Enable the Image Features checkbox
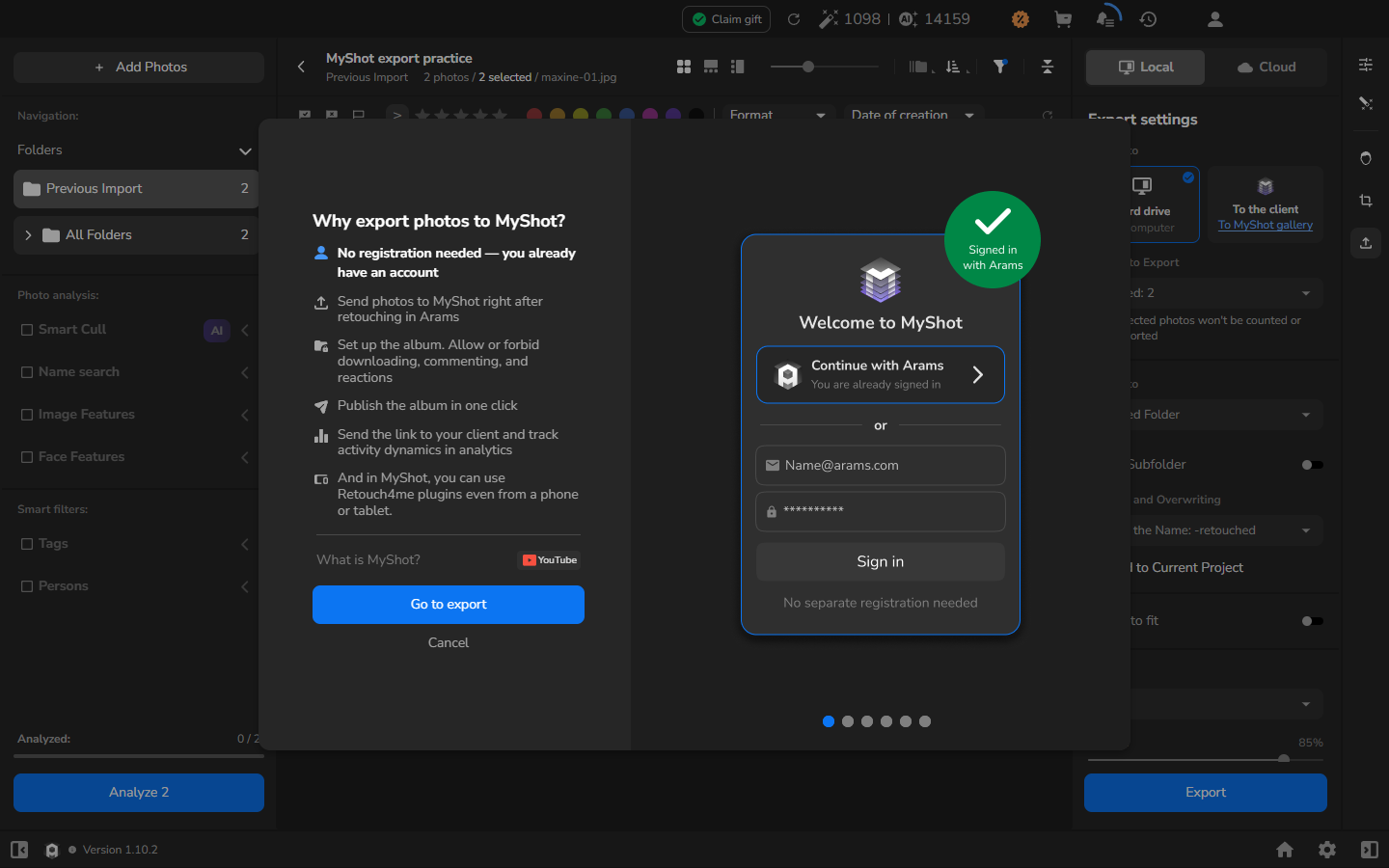Screen dimensions: 1389x868 point(27,415)
